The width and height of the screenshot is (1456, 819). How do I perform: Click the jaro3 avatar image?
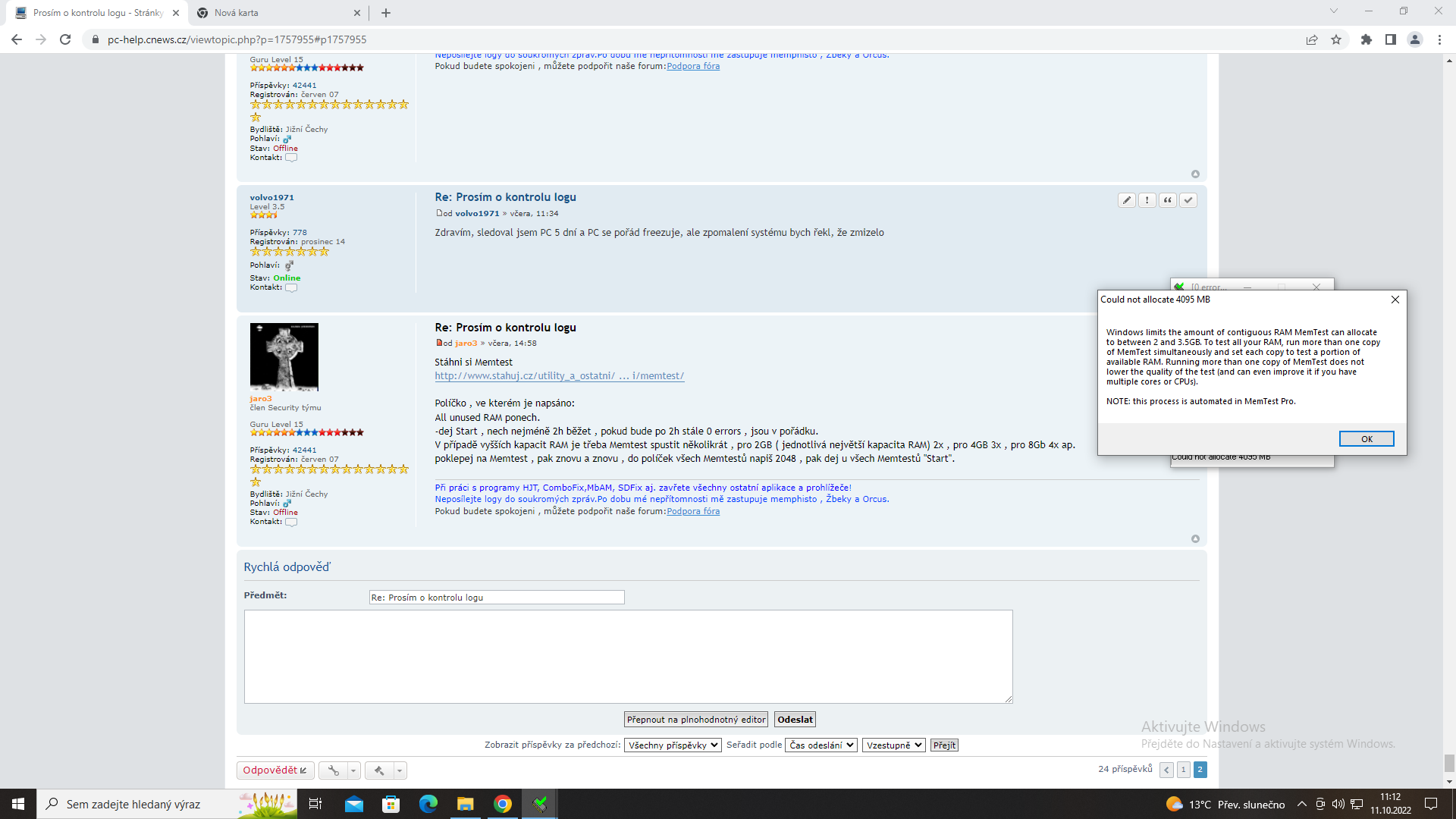[284, 357]
